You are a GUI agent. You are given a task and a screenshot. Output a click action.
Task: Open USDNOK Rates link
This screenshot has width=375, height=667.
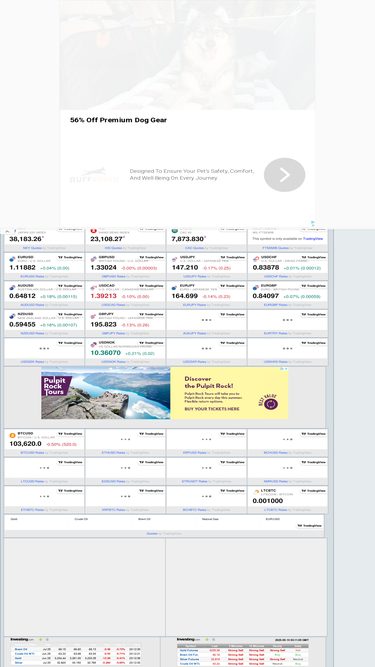pos(114,362)
